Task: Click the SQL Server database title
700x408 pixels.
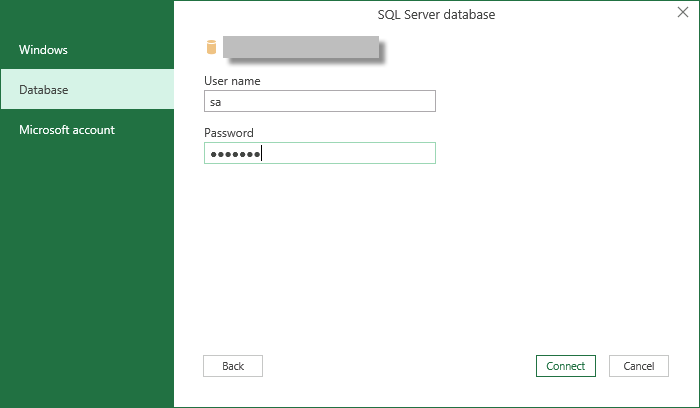Action: [436, 15]
